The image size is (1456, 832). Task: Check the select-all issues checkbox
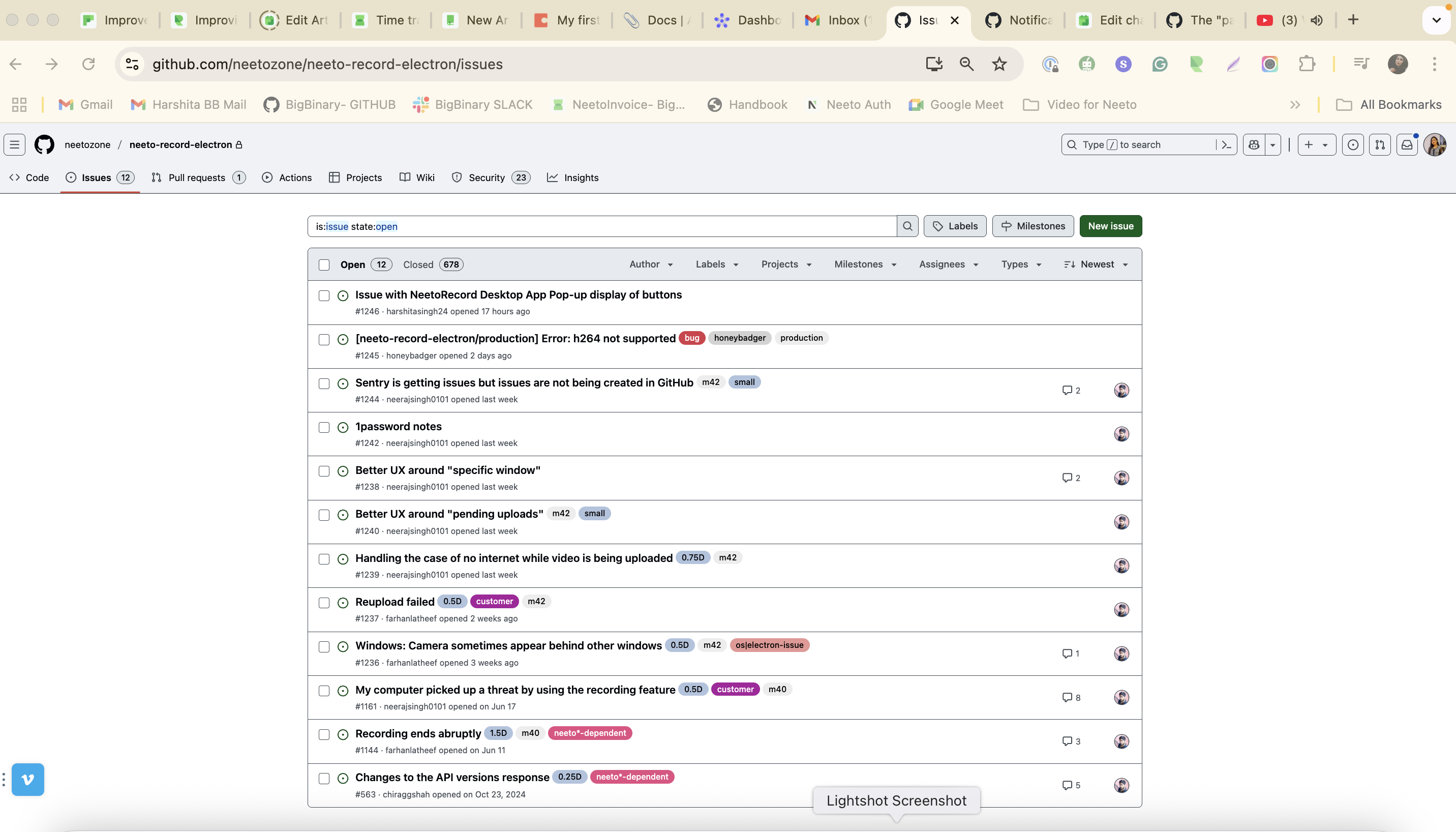click(x=324, y=264)
